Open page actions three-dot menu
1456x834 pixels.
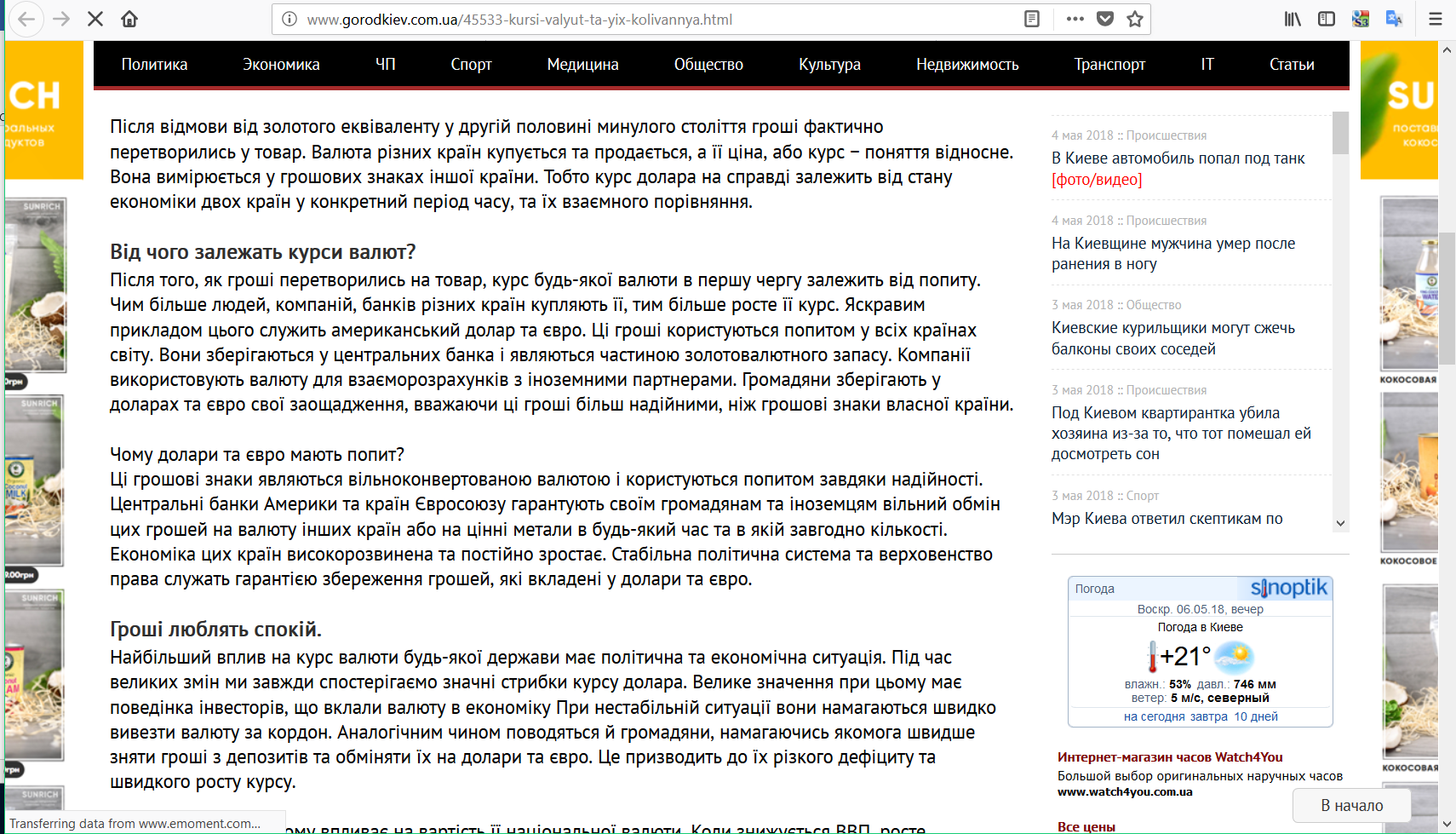point(1075,19)
